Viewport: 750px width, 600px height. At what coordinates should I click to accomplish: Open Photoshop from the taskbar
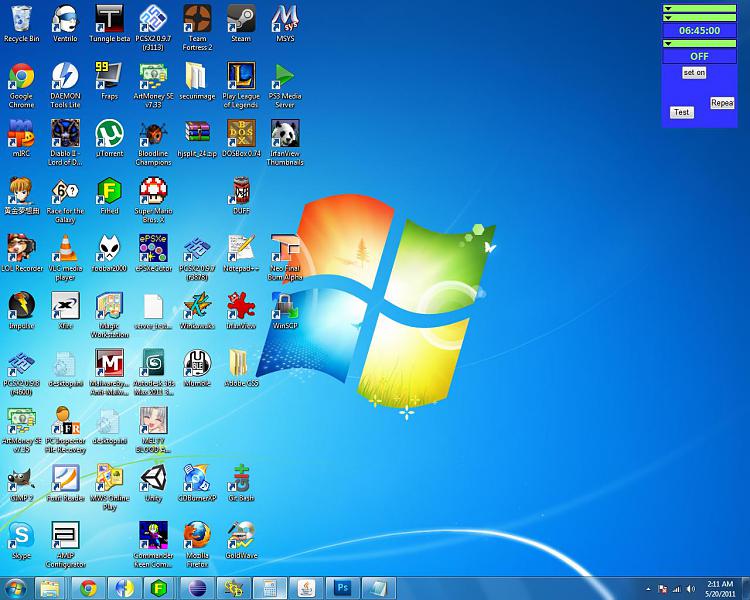[x=342, y=588]
